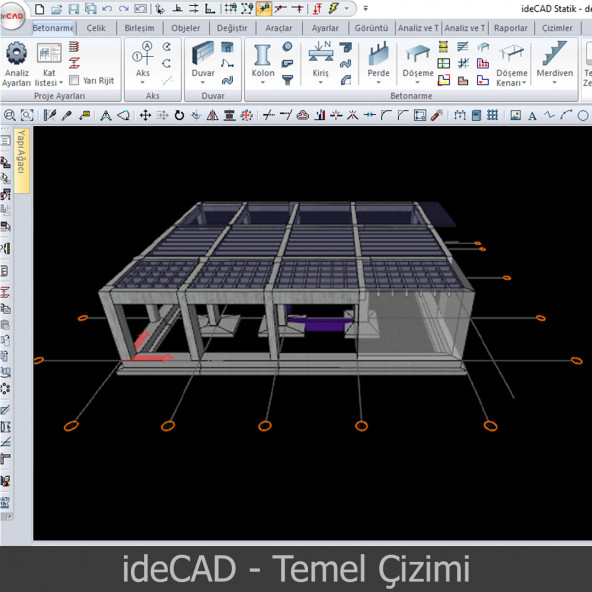The image size is (592, 592).
Task: Open the Kat listesi floor list
Action: coord(49,63)
